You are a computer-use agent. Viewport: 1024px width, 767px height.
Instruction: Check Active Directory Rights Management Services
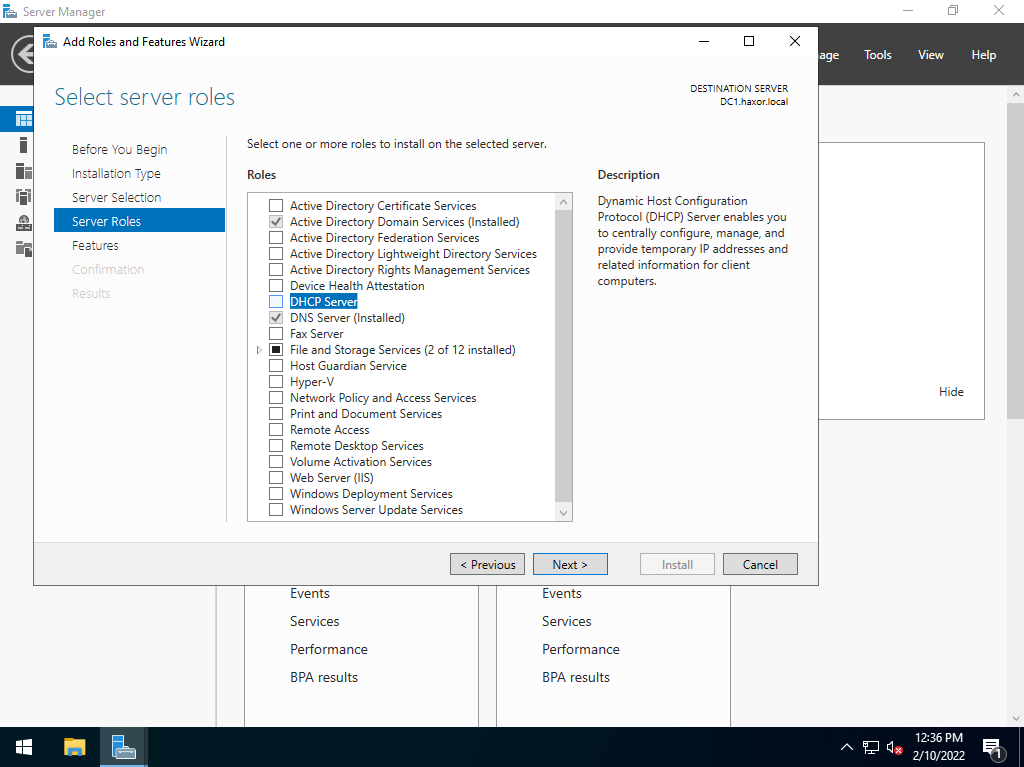(276, 270)
